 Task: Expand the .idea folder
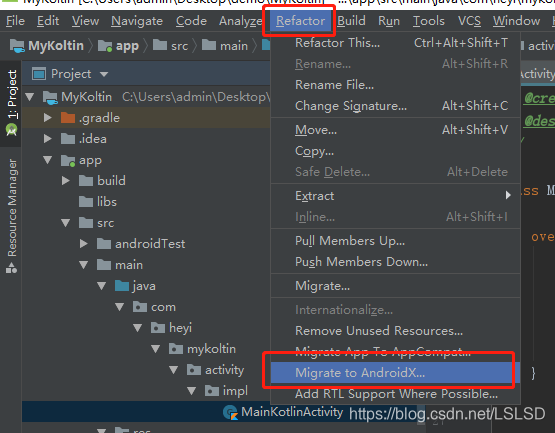(47, 139)
